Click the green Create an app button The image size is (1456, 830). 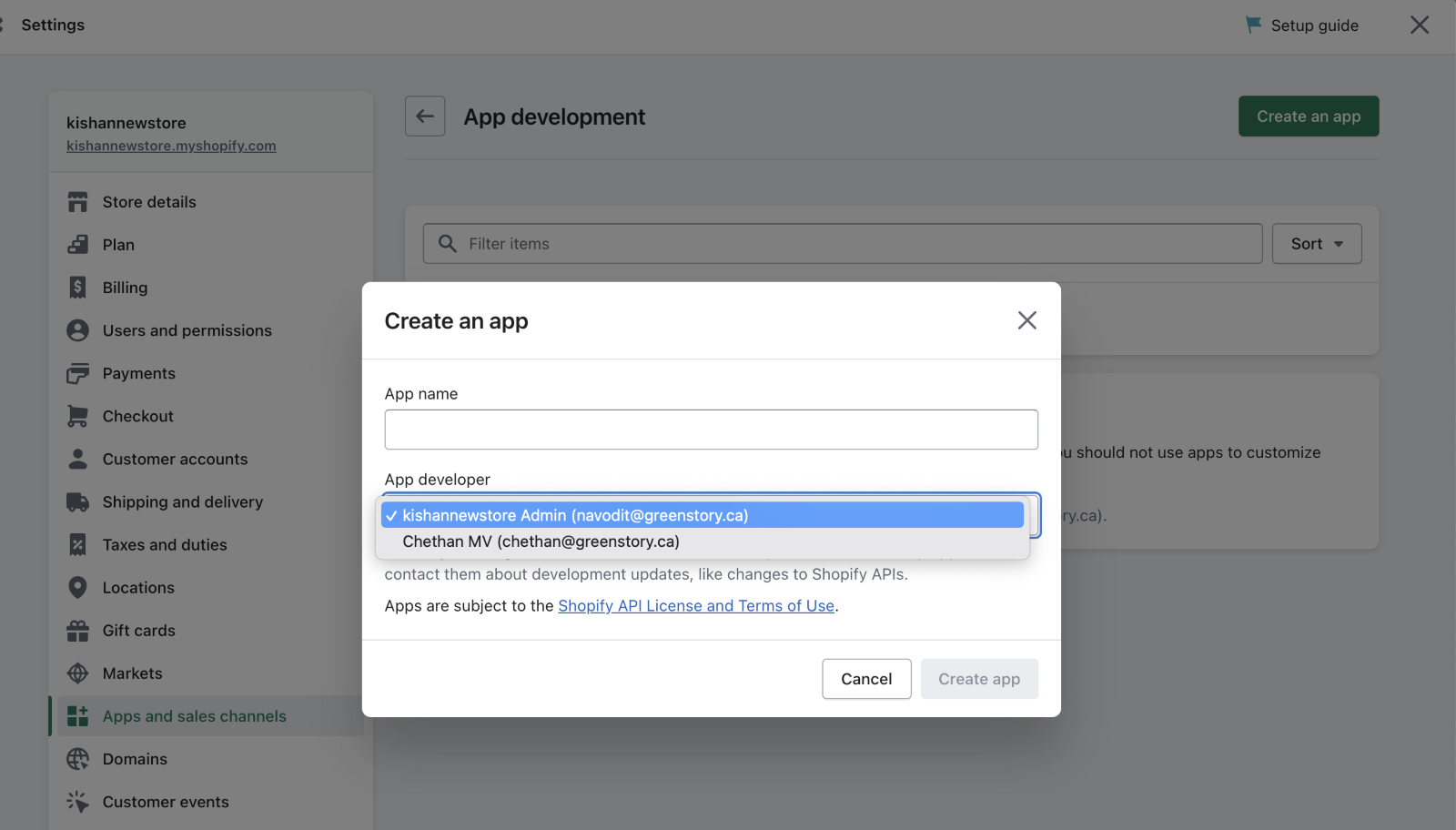click(x=1309, y=116)
